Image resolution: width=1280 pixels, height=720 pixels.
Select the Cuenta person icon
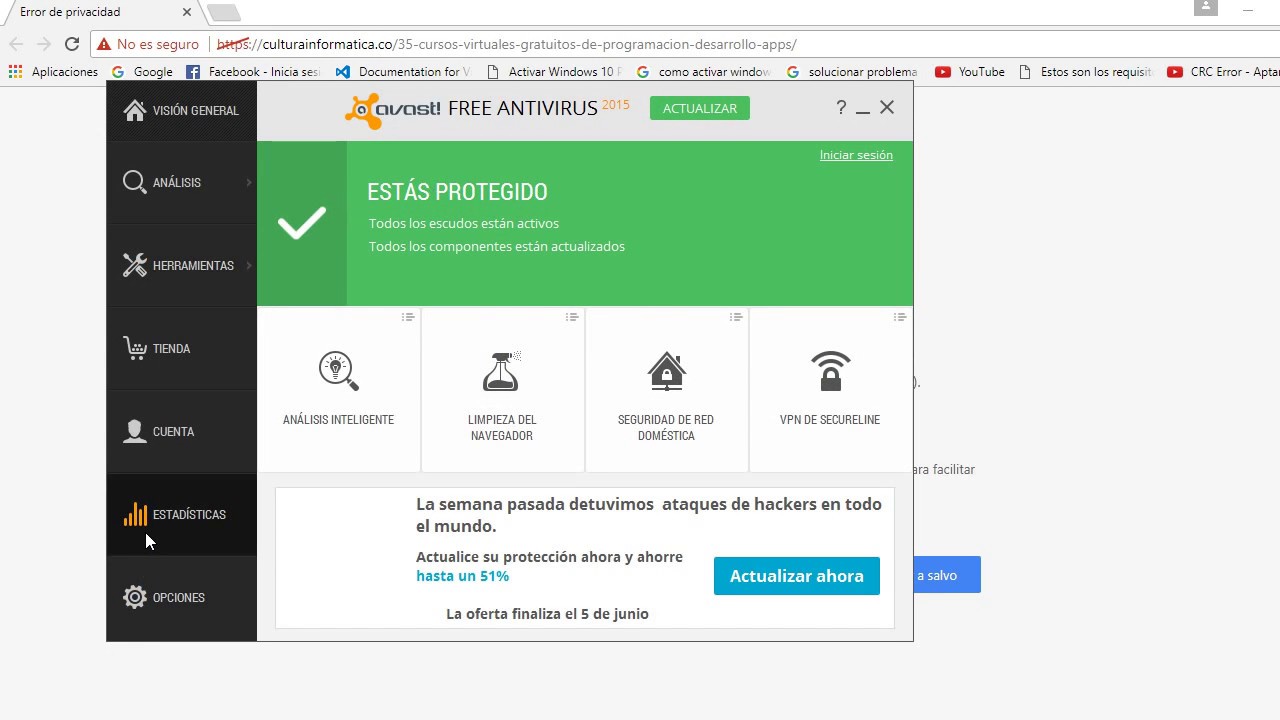(134, 431)
